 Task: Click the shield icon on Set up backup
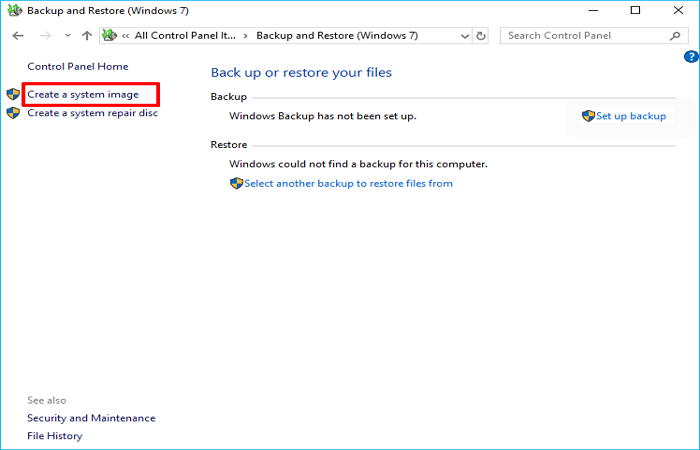pos(588,116)
